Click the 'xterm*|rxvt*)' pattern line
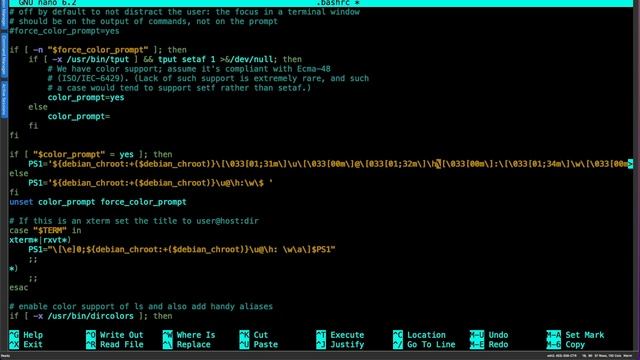Image resolution: width=640 pixels, height=360 pixels. pyautogui.click(x=40, y=240)
